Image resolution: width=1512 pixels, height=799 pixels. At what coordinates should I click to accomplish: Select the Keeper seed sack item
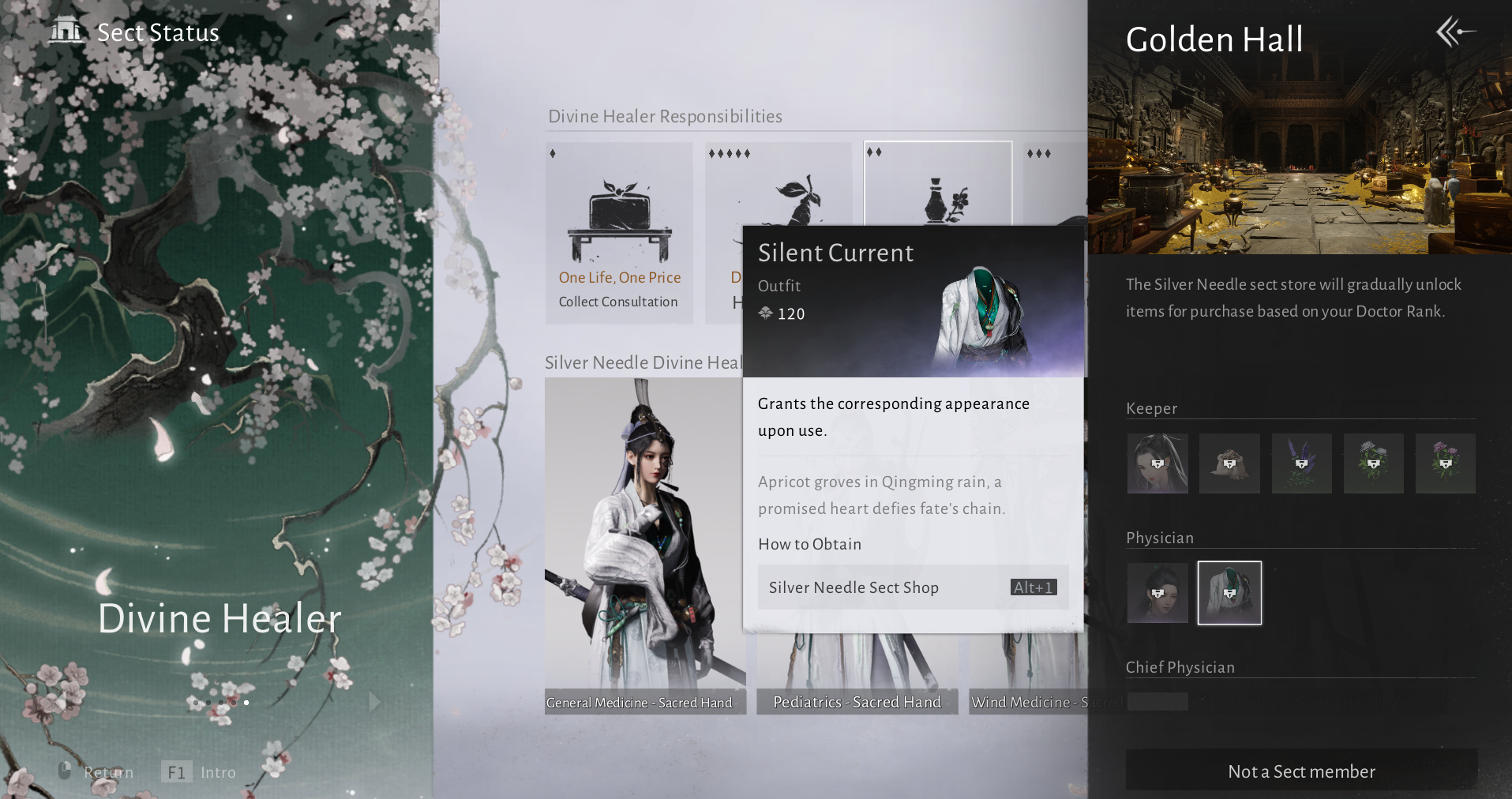coord(1229,463)
